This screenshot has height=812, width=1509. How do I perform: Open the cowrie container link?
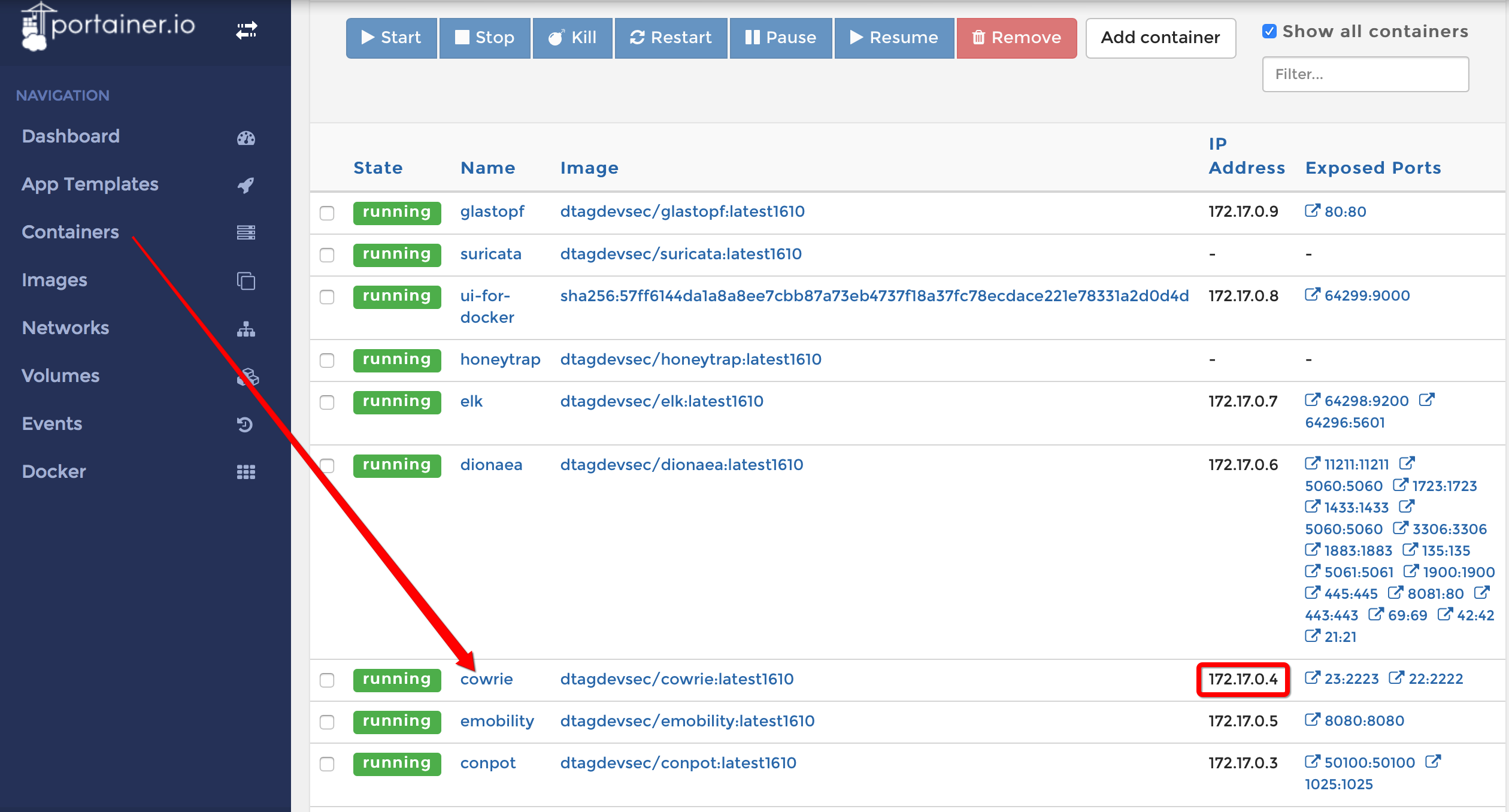[486, 679]
